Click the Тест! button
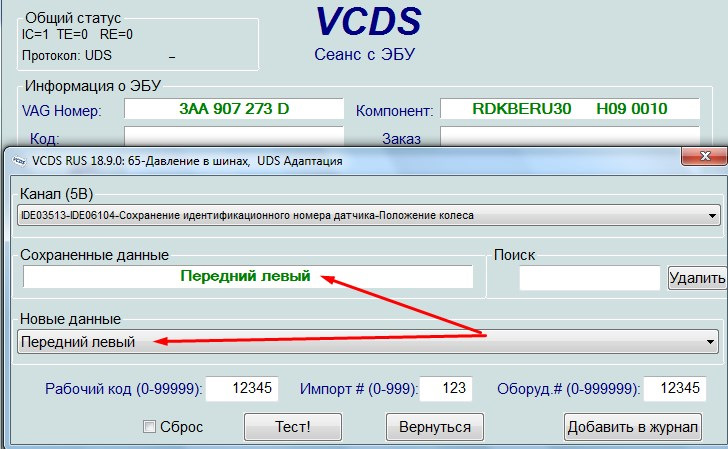This screenshot has width=728, height=449. [292, 426]
